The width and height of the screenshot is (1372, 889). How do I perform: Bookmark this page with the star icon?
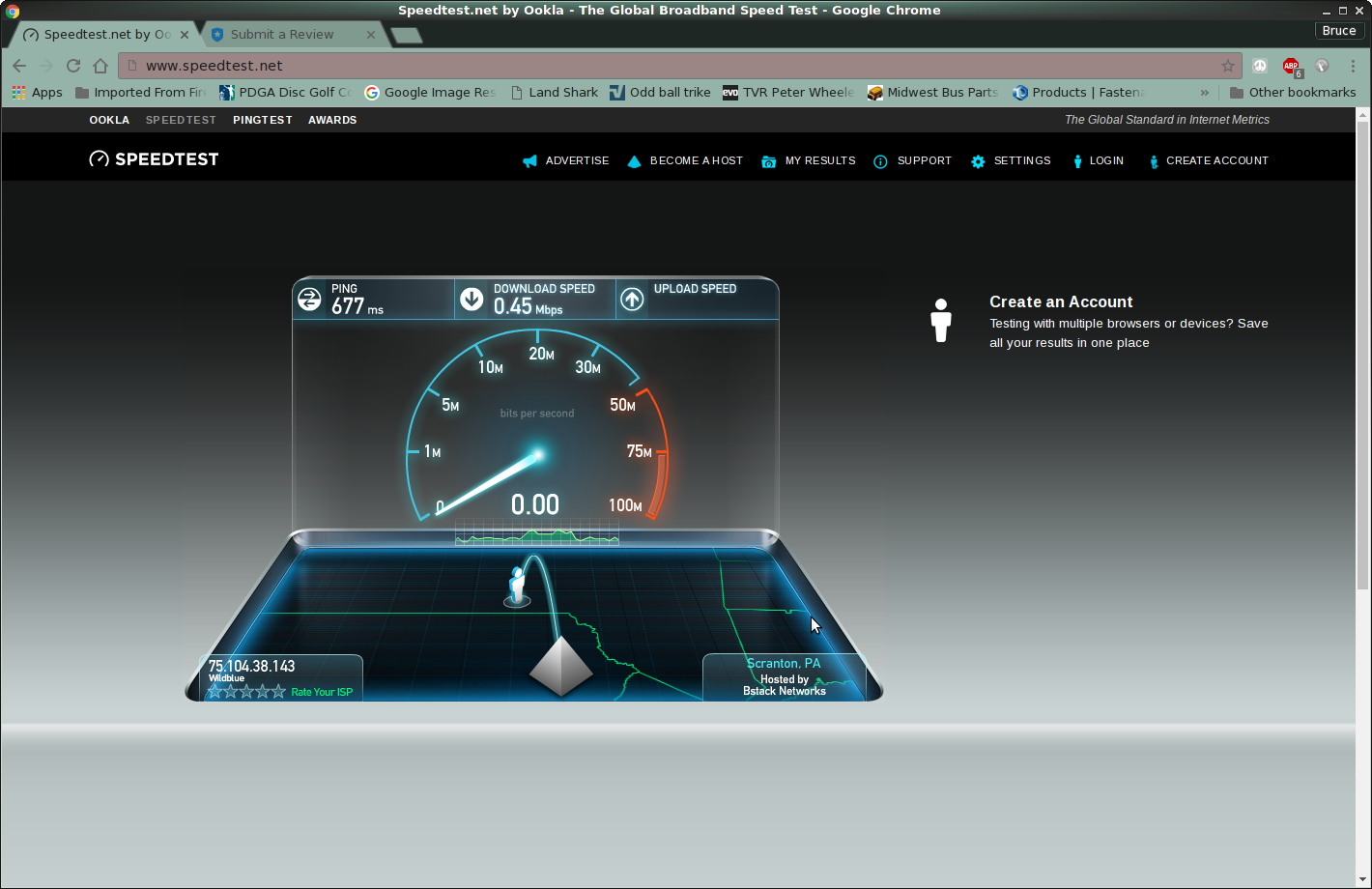[x=1228, y=66]
